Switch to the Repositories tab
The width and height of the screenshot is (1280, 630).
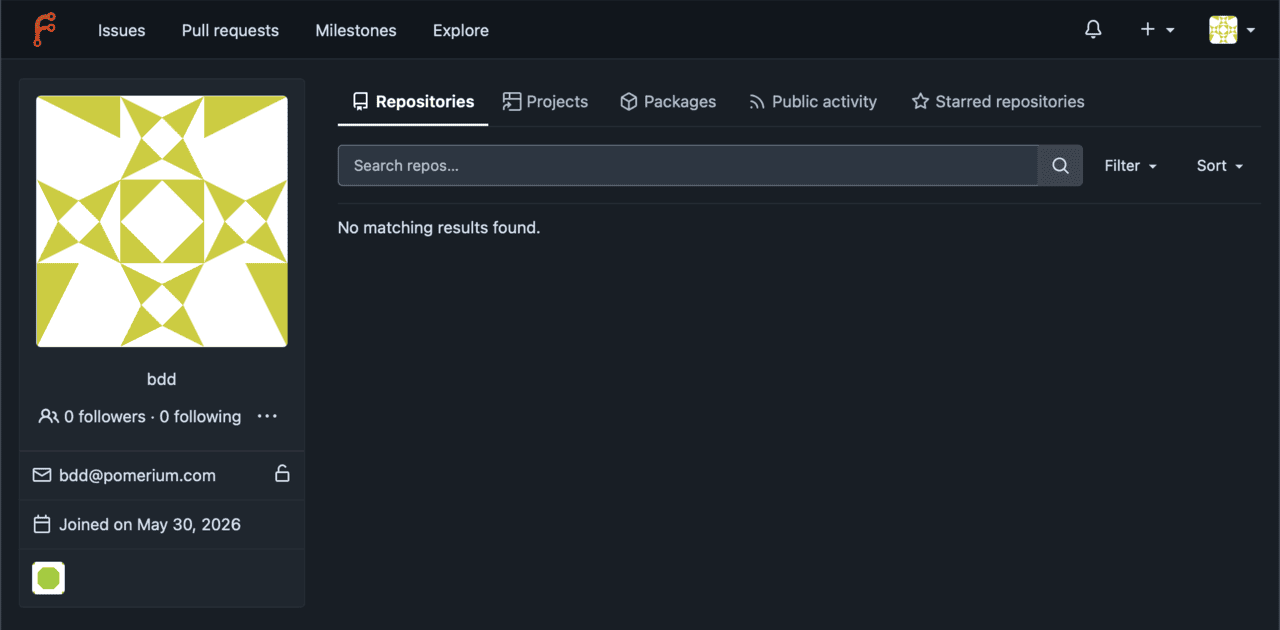pos(413,102)
